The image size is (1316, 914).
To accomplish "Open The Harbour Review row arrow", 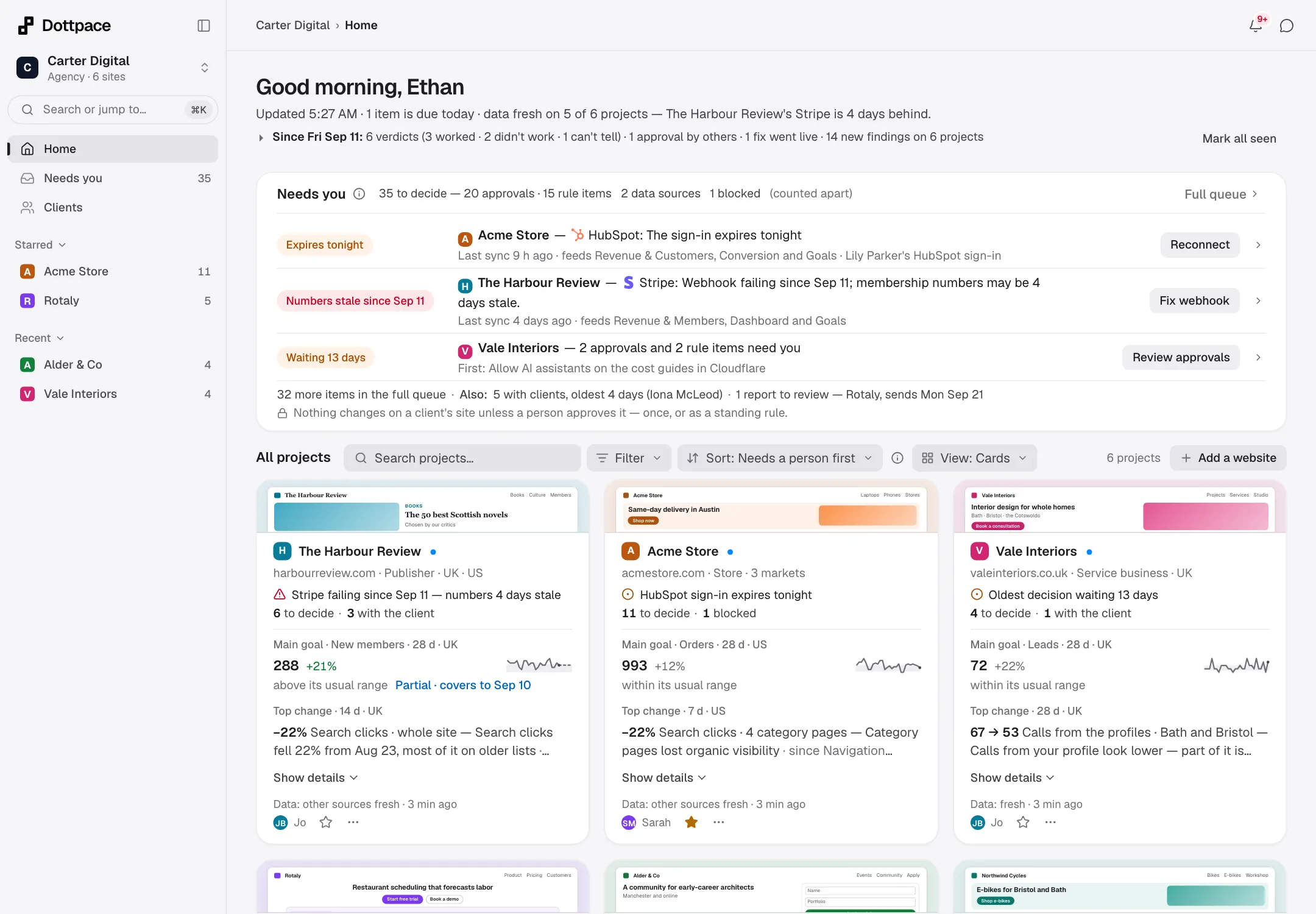I will coord(1259,301).
